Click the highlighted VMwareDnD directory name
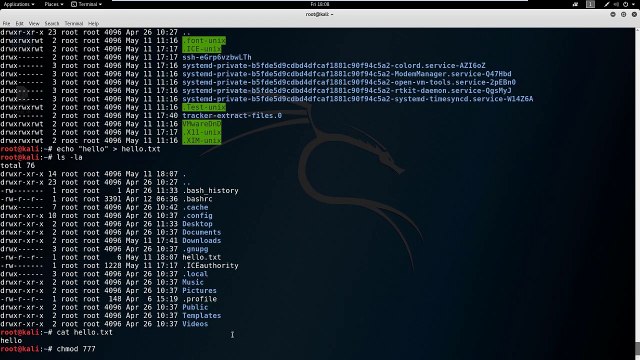 tap(202, 124)
